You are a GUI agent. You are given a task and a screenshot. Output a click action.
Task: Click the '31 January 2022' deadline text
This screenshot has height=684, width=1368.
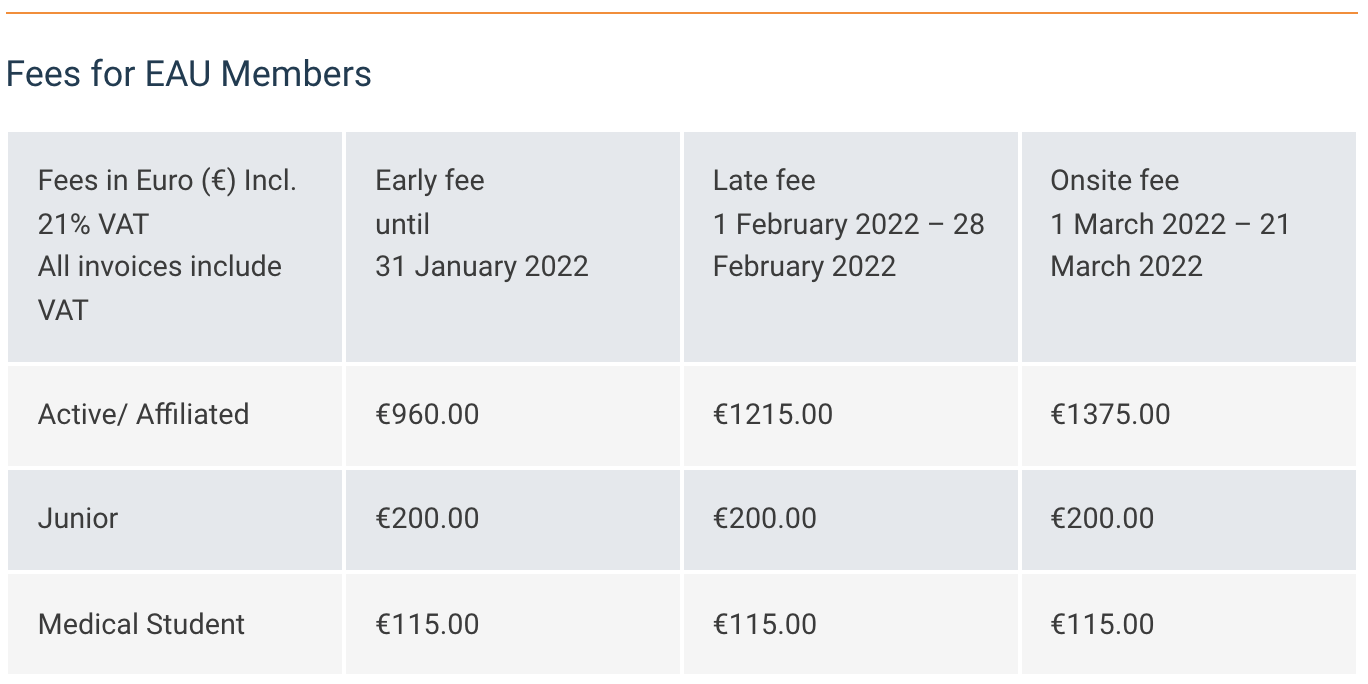(482, 267)
